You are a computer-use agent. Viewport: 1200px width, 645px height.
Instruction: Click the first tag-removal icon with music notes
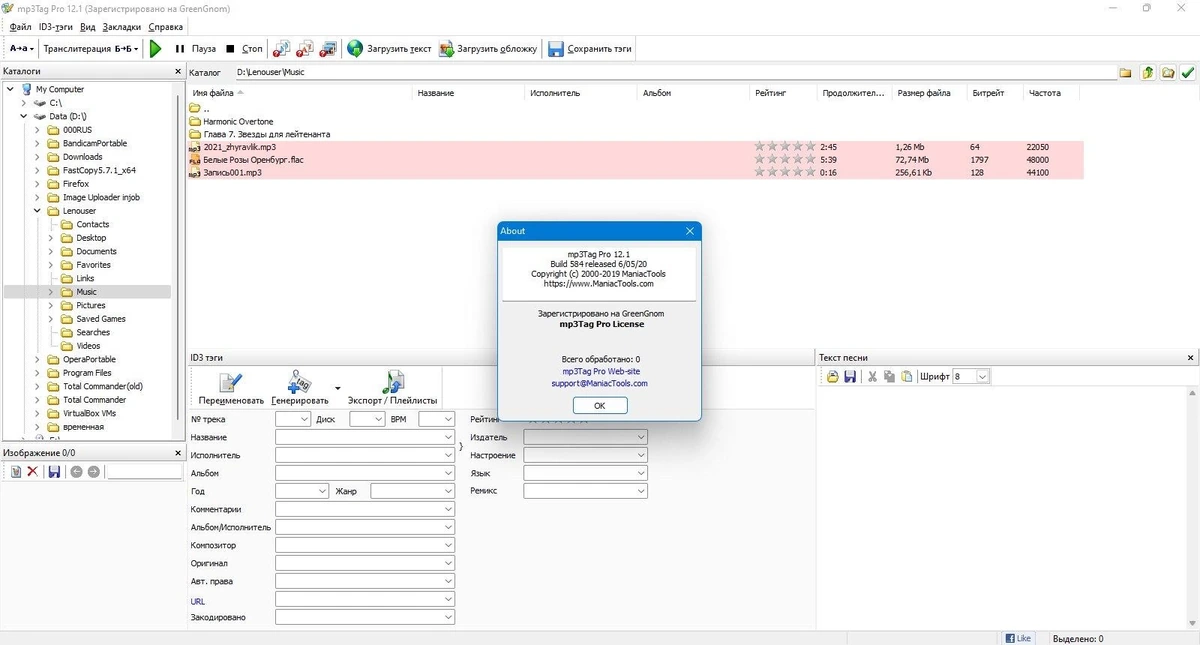282,48
